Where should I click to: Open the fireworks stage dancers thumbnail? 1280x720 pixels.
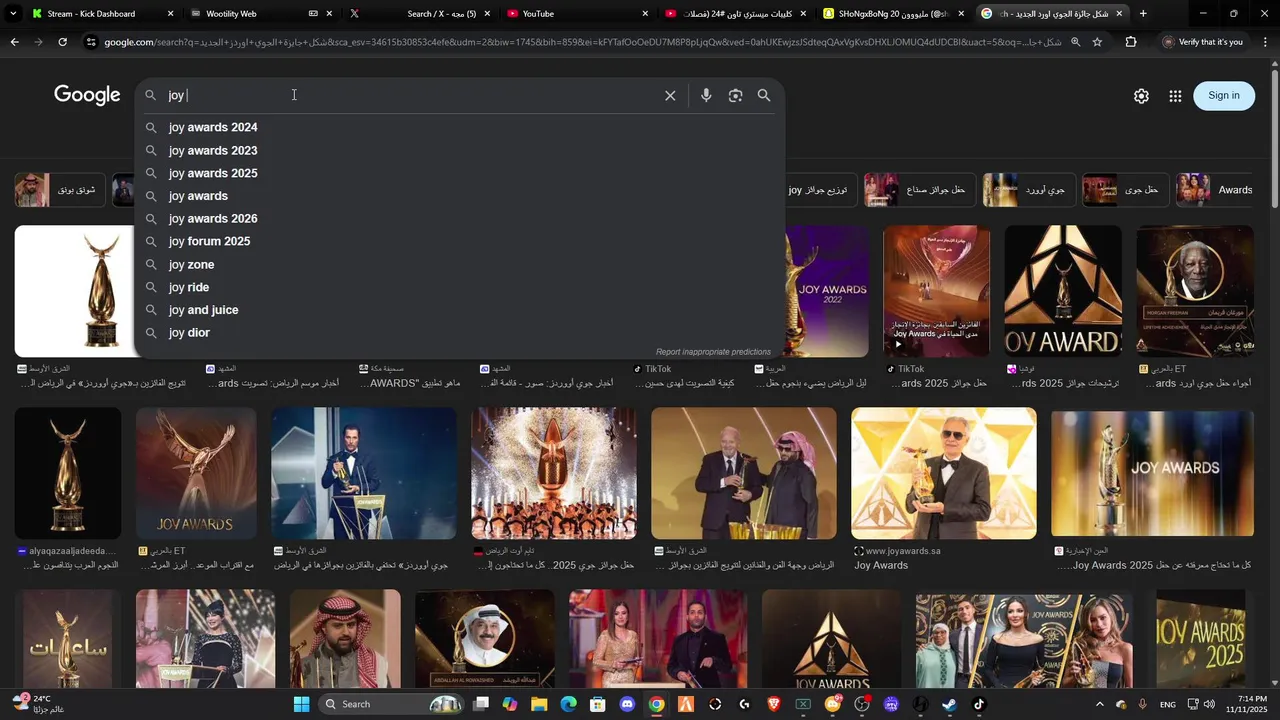click(x=554, y=473)
